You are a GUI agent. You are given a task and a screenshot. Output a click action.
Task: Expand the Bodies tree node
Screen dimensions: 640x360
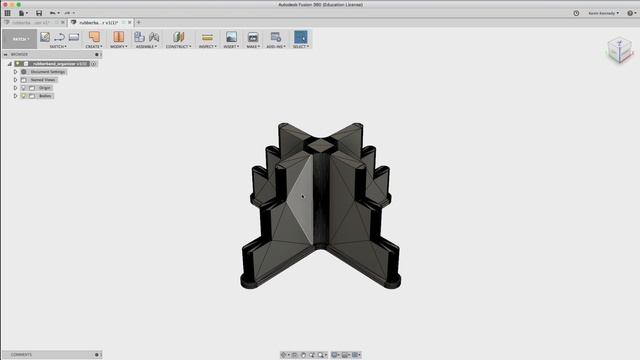pyautogui.click(x=16, y=96)
